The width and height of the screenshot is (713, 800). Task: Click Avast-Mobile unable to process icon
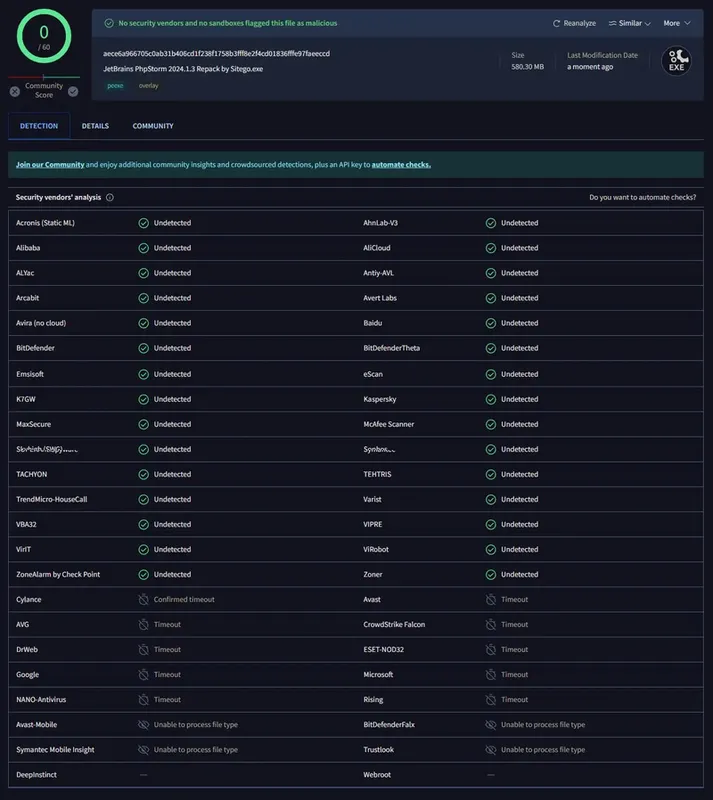click(143, 724)
